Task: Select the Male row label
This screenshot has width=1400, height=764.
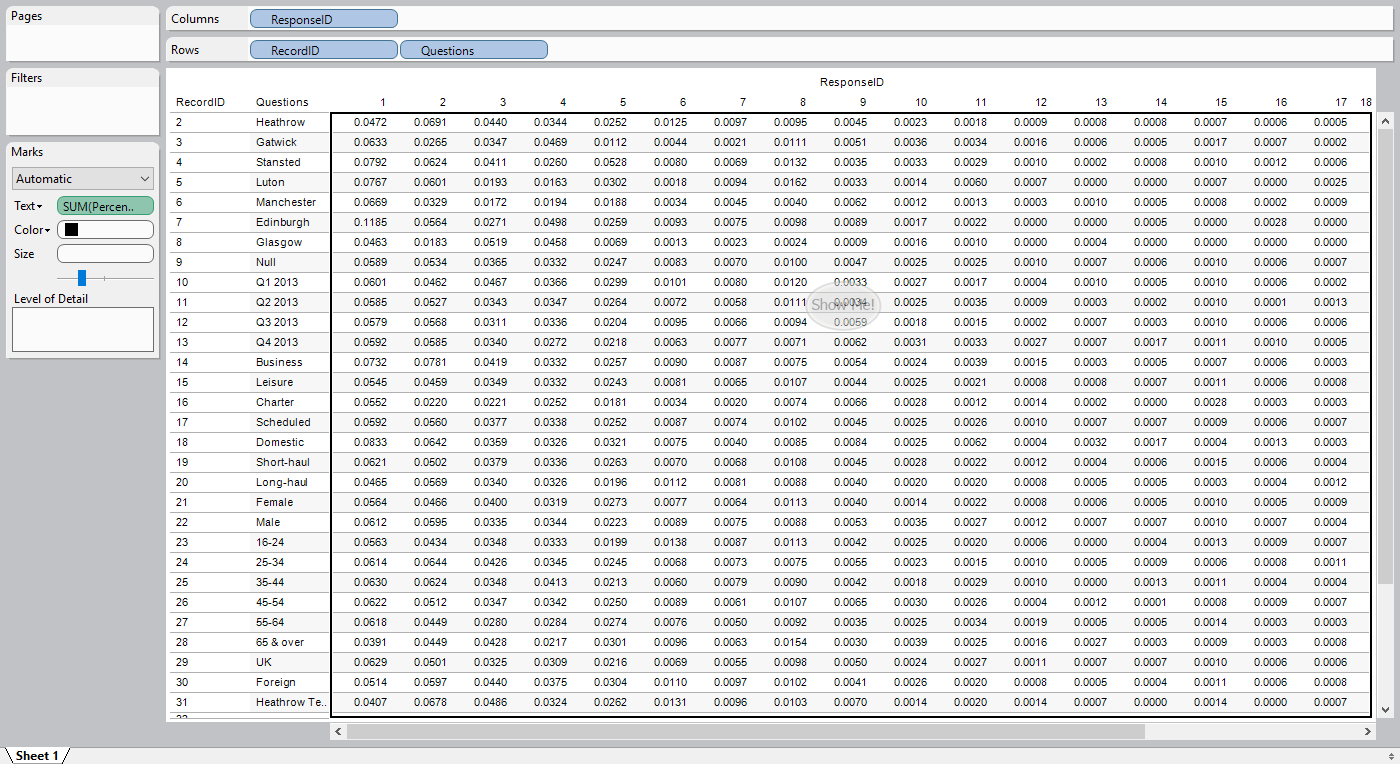Action: pyautogui.click(x=268, y=522)
